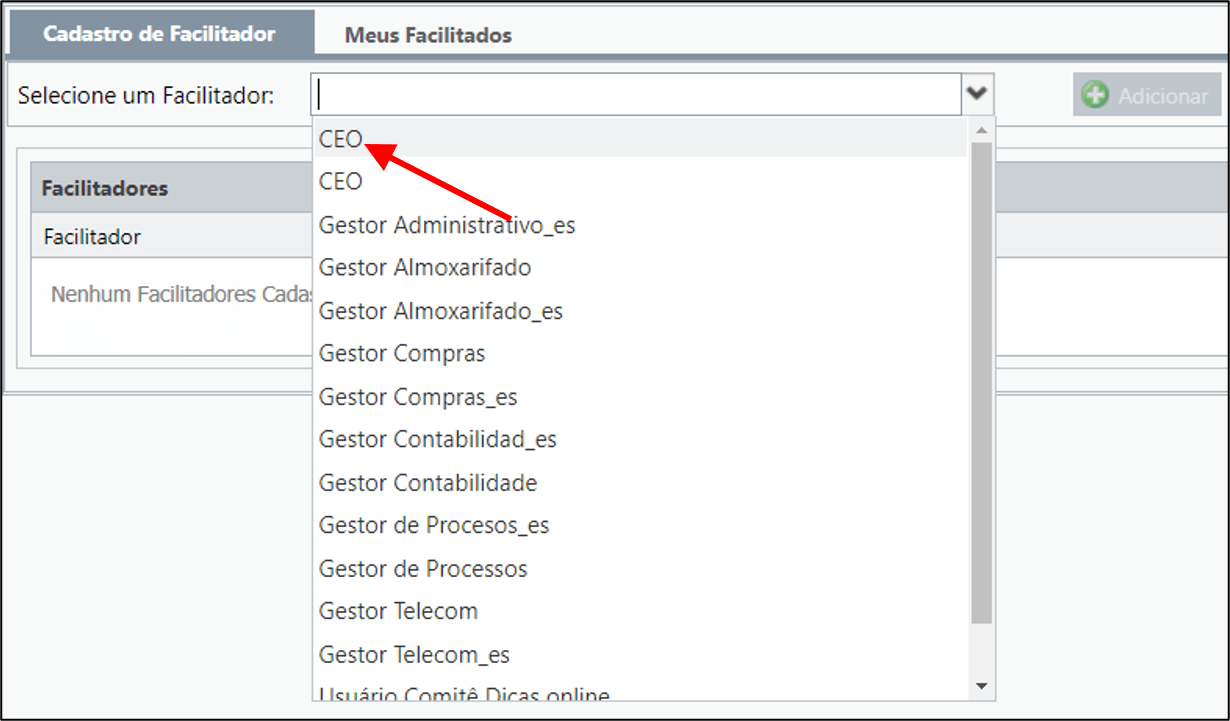Select Gestor Telecom in the list
Viewport: 1230px width, 721px height.
[x=640, y=611]
